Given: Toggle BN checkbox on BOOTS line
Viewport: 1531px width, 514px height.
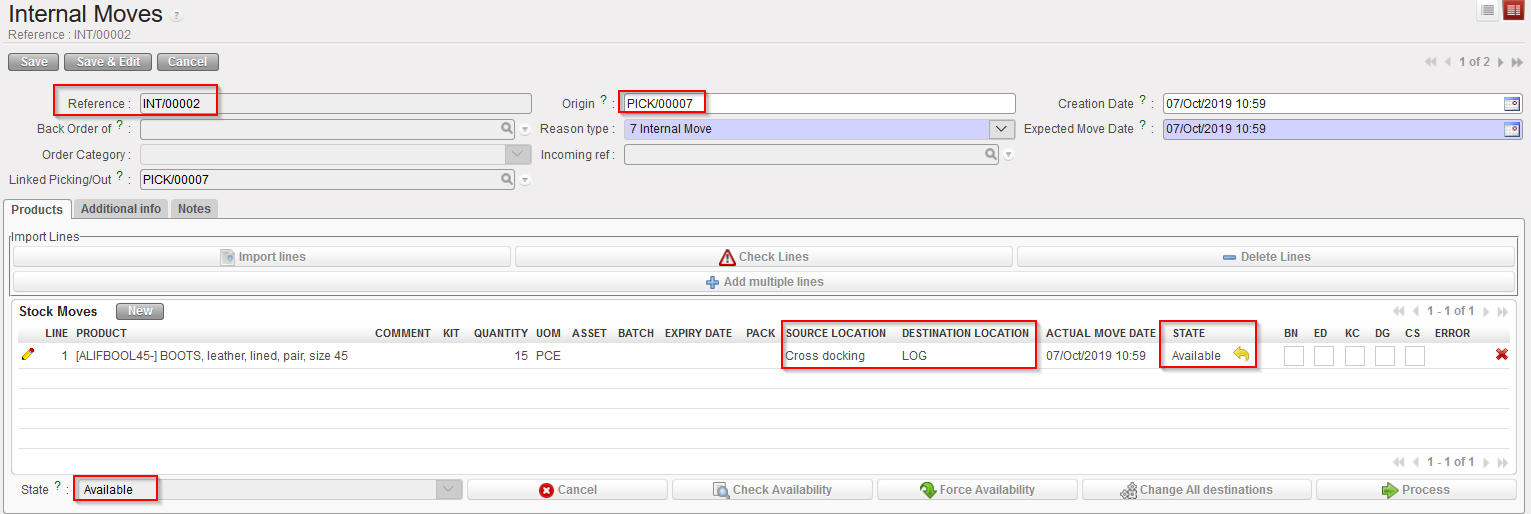Looking at the screenshot, I should tap(1293, 355).
